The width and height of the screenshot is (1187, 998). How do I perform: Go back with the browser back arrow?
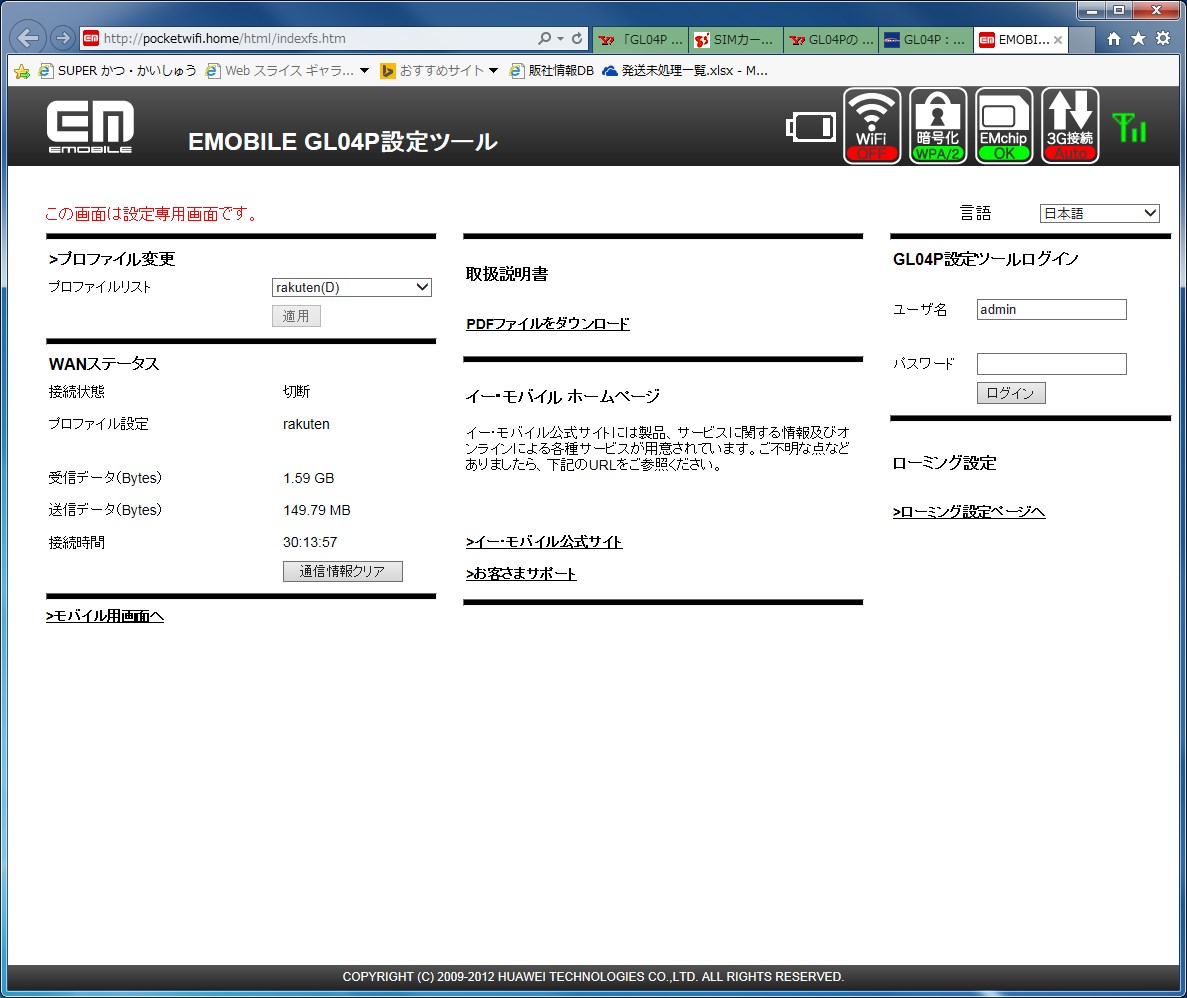click(29, 39)
